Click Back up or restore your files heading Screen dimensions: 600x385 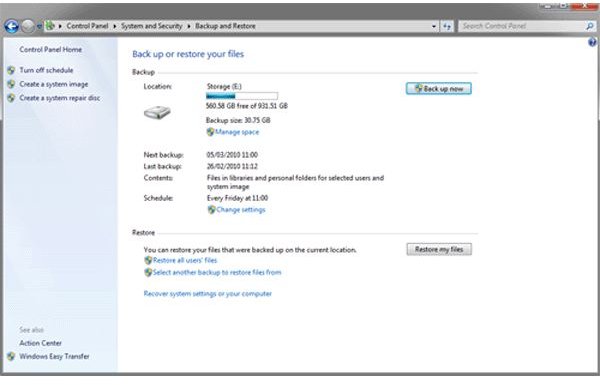coord(188,54)
